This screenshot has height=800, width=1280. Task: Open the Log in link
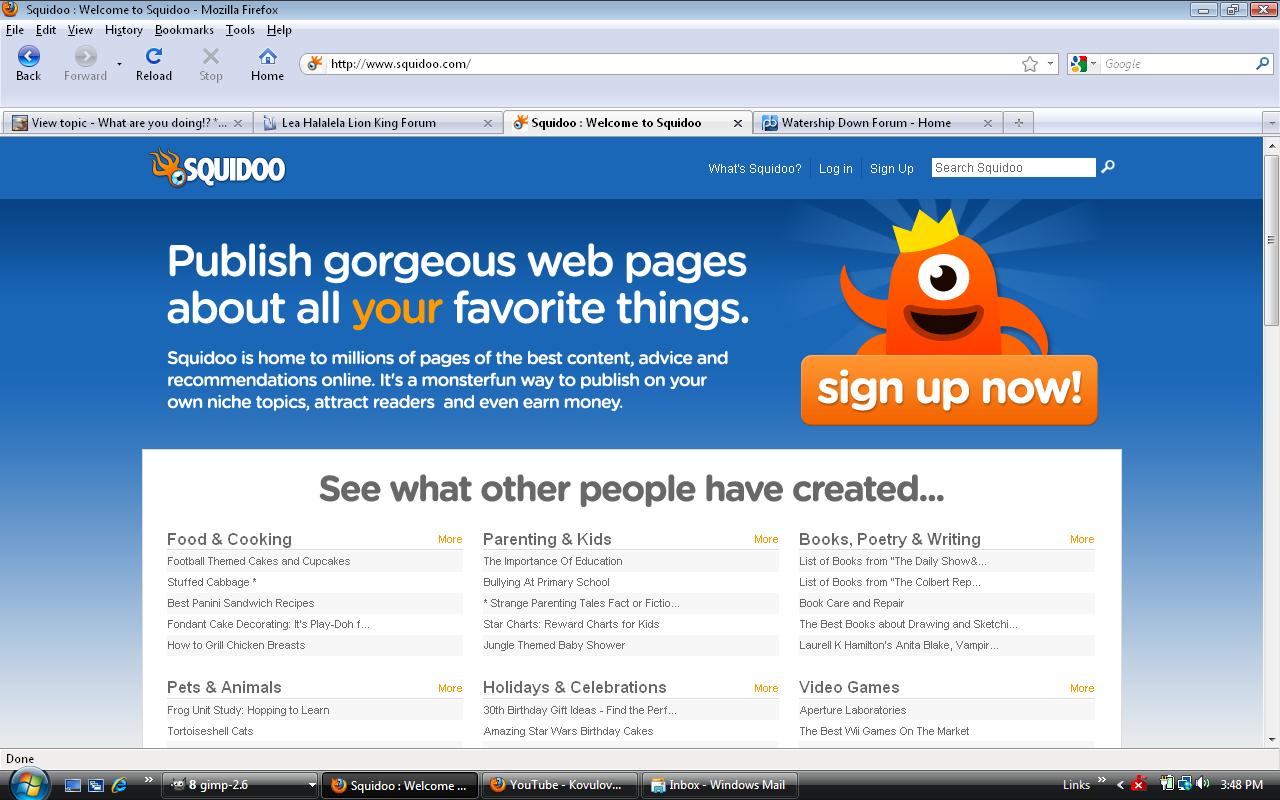[835, 169]
